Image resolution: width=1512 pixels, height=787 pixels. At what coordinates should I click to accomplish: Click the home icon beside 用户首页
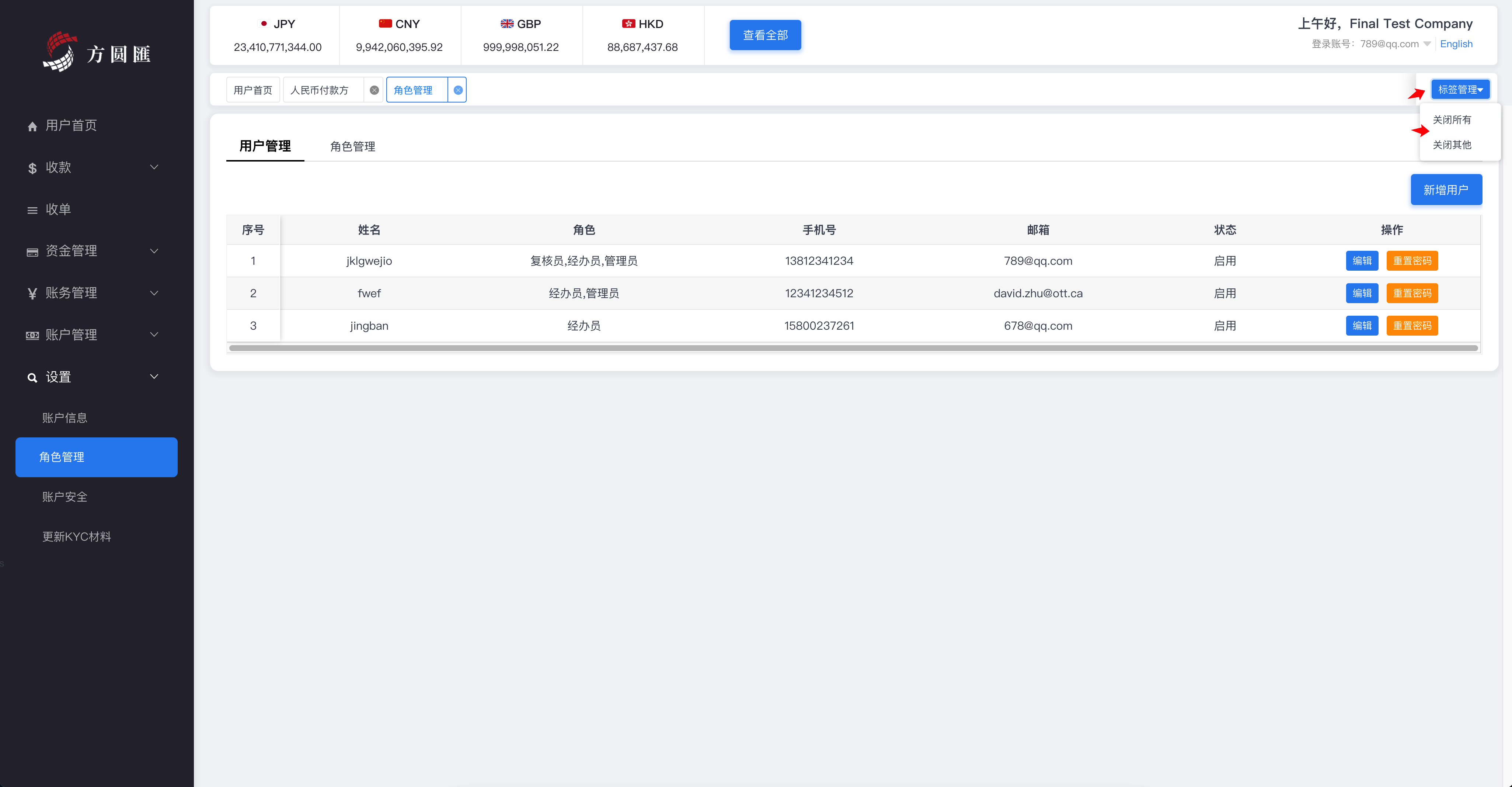click(32, 126)
